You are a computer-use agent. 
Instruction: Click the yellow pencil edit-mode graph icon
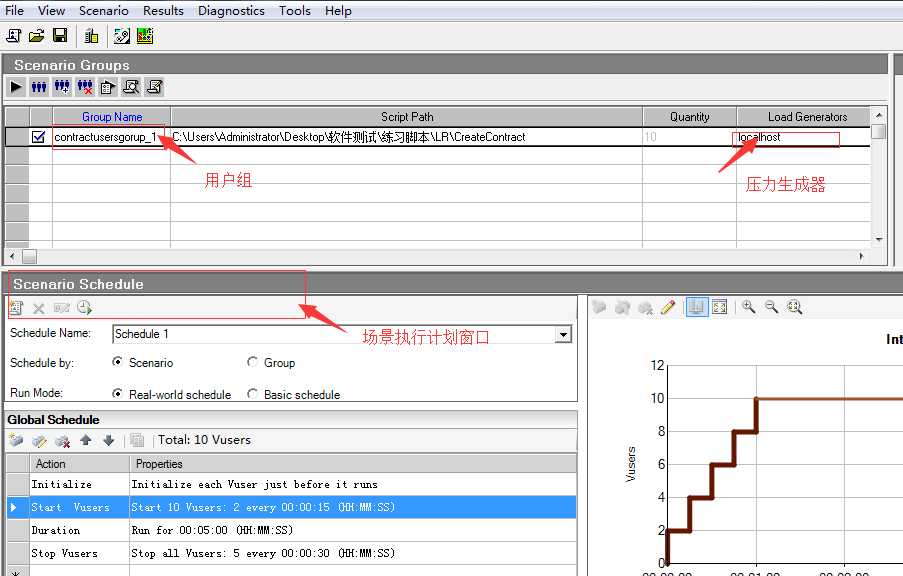[x=668, y=307]
